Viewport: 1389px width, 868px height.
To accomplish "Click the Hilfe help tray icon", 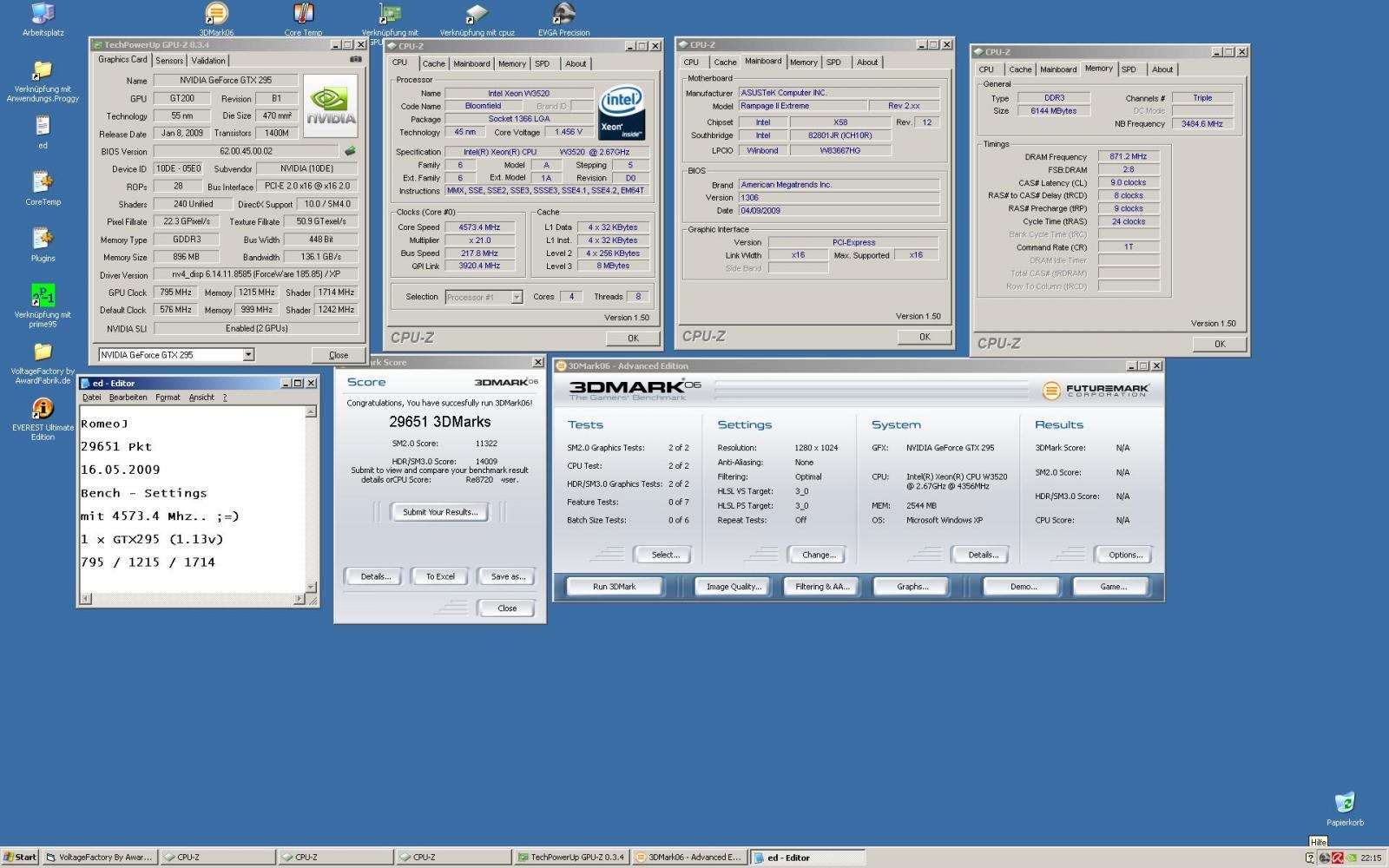I will [x=1310, y=858].
